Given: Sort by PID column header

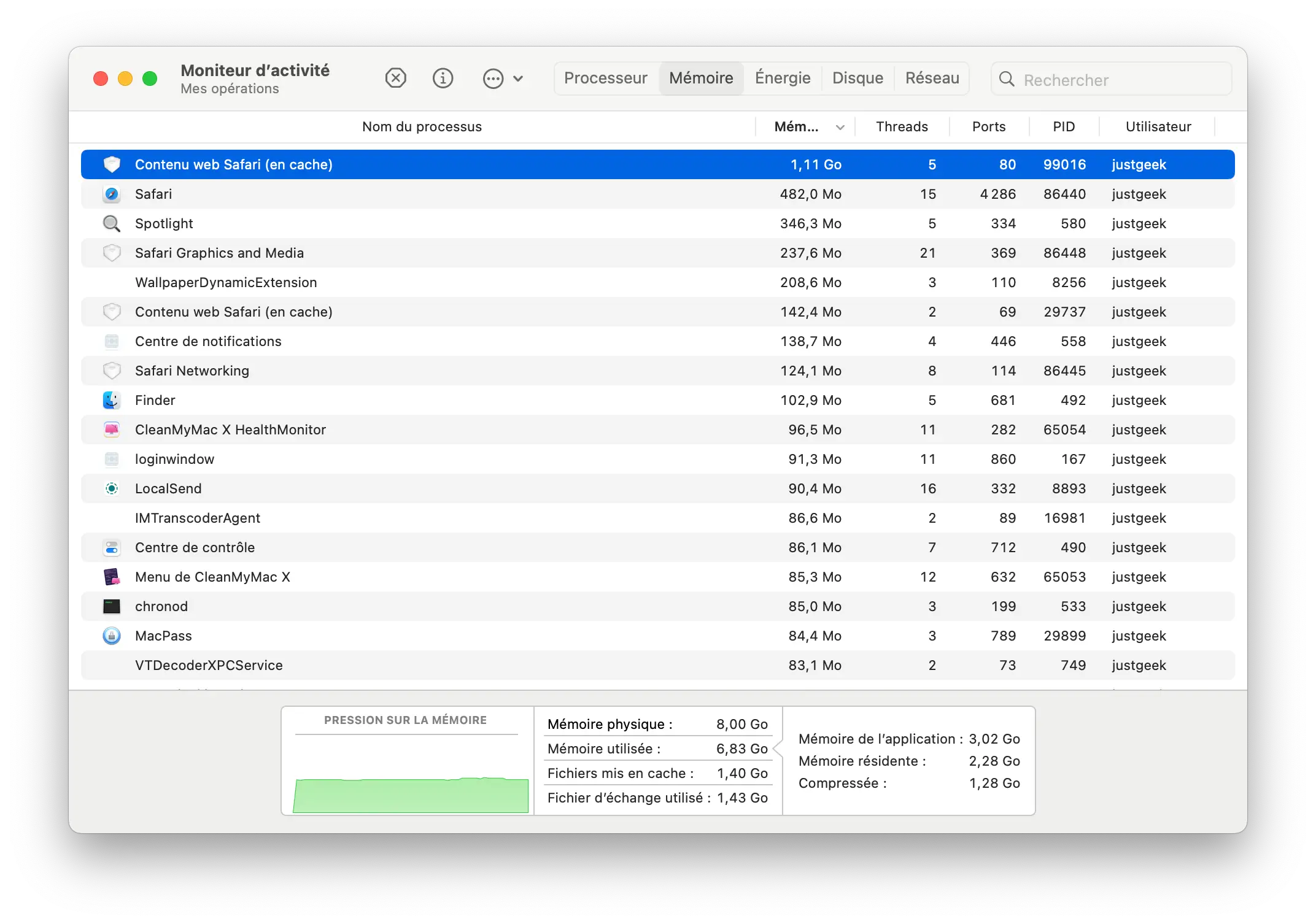Looking at the screenshot, I should pyautogui.click(x=1064, y=126).
